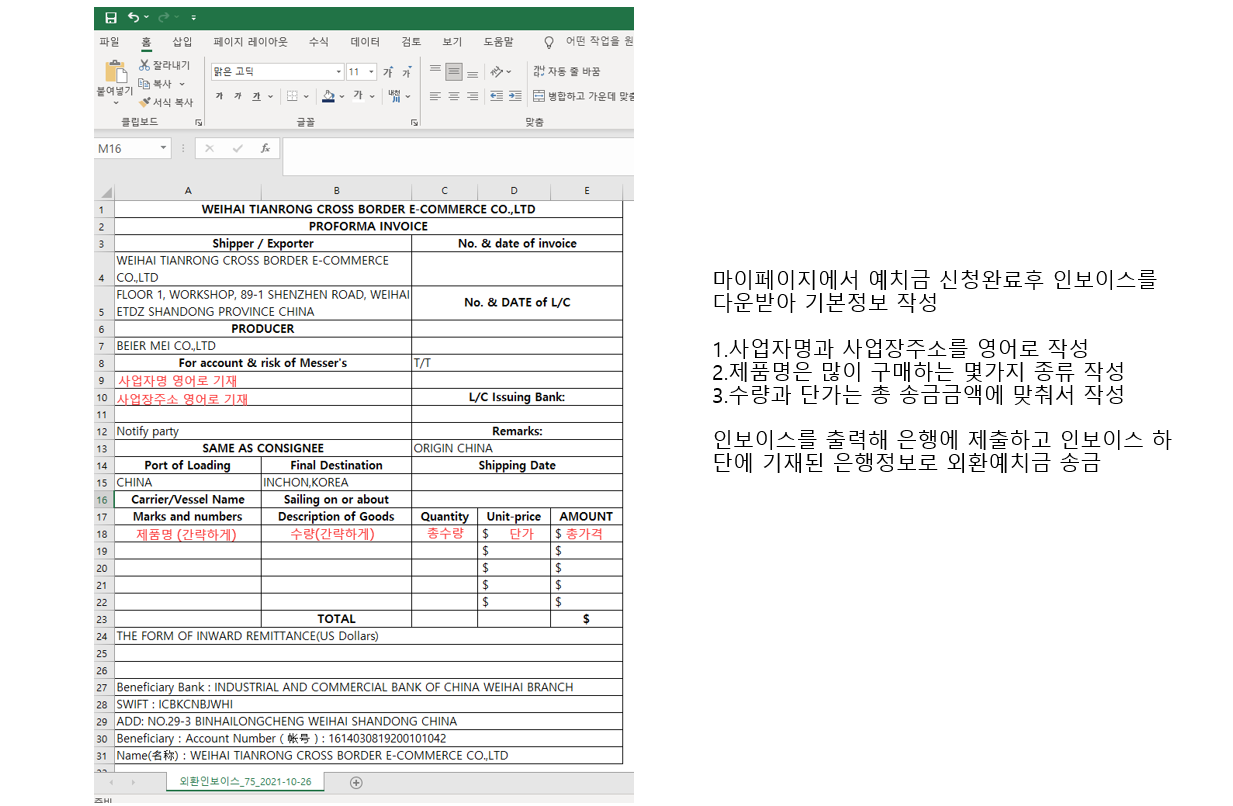Select column B by its header
Viewport: 1233px width, 806px height.
pos(336,191)
